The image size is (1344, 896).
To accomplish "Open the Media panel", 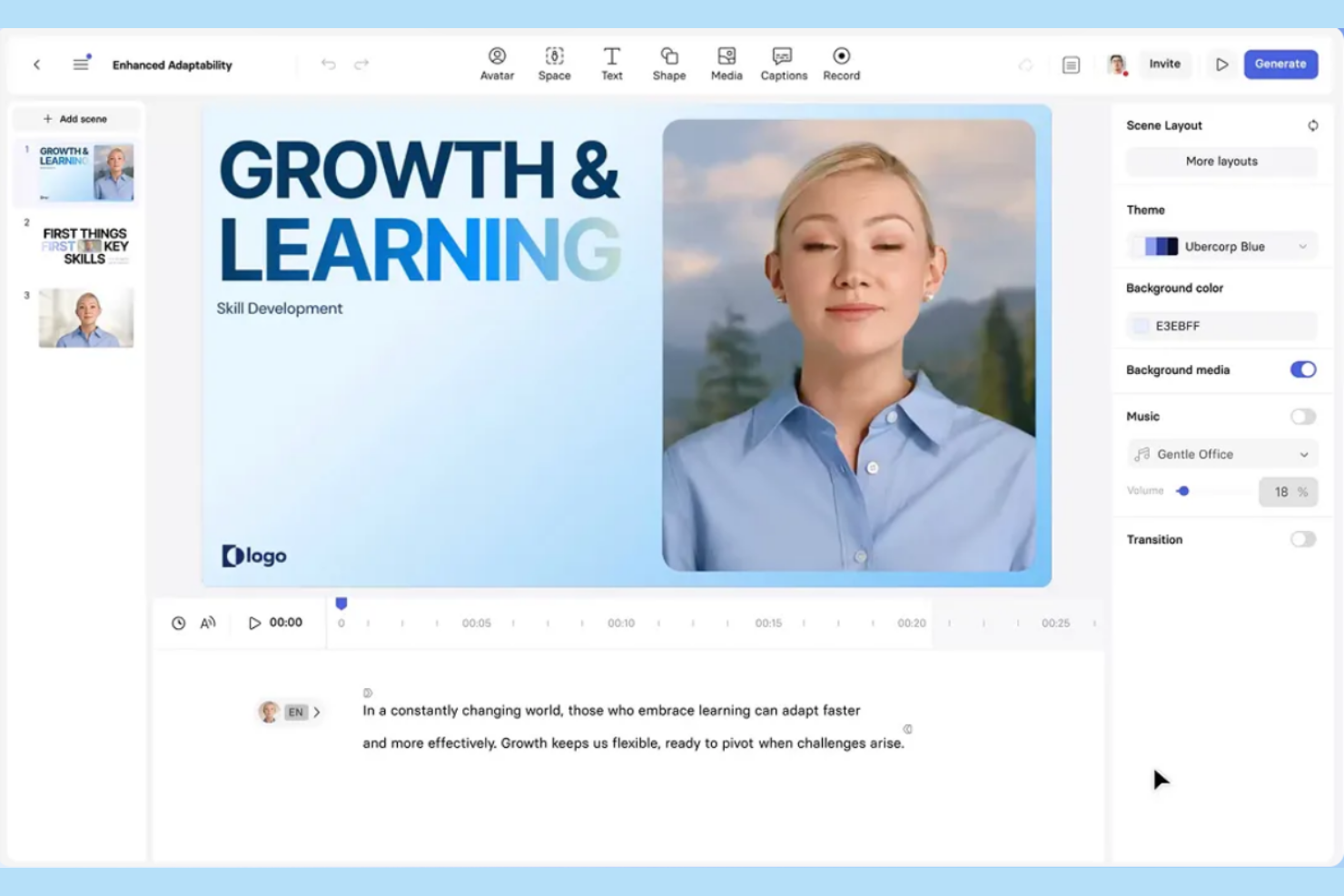I will (726, 64).
